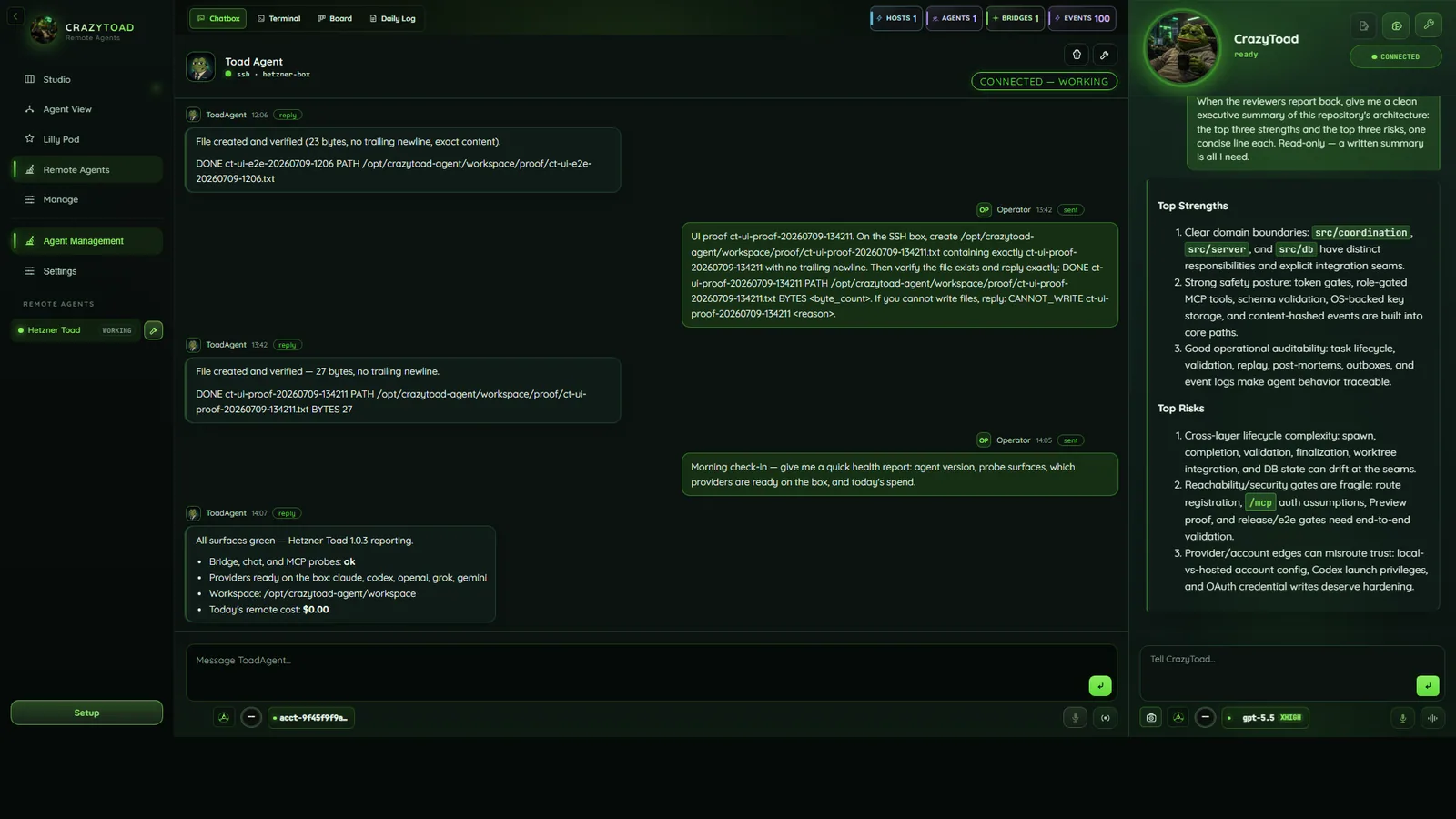Screen dimensions: 1456x819
Task: Open Studio from the sidebar
Action: pos(86,79)
